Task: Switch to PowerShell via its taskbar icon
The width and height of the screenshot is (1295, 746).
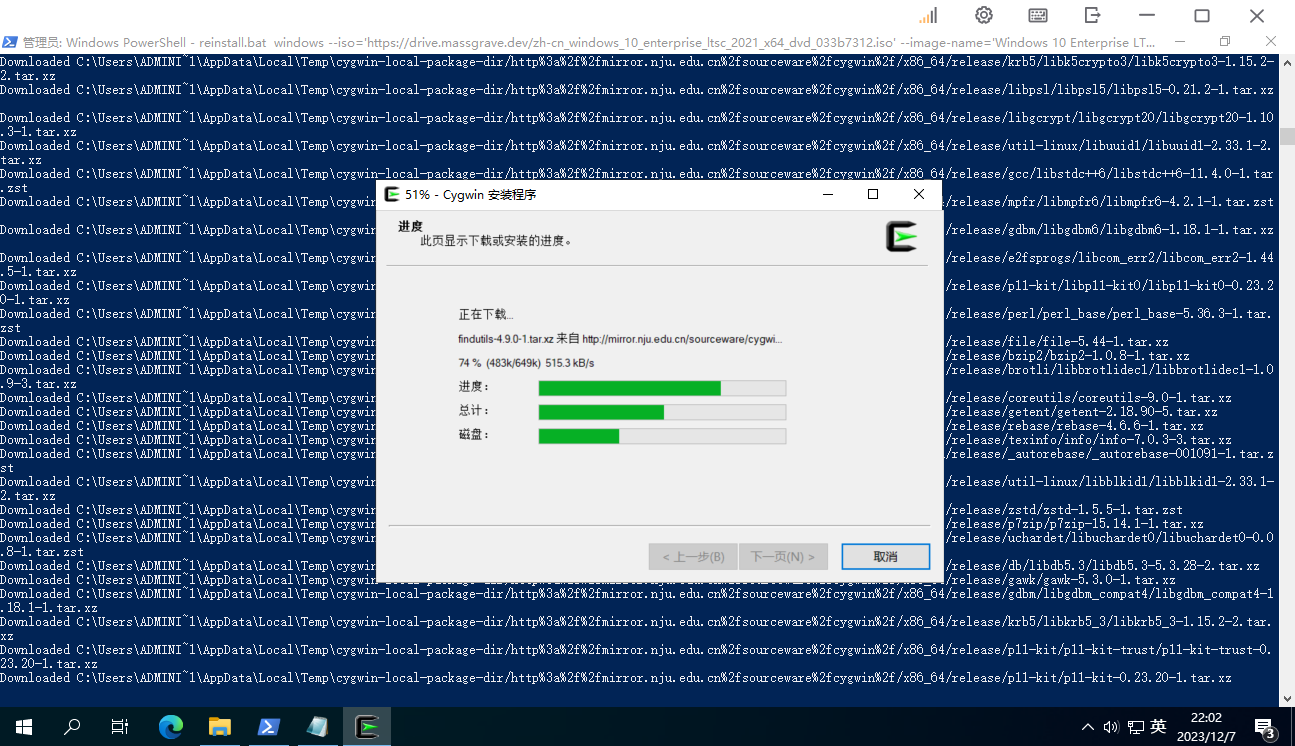Action: click(x=269, y=727)
